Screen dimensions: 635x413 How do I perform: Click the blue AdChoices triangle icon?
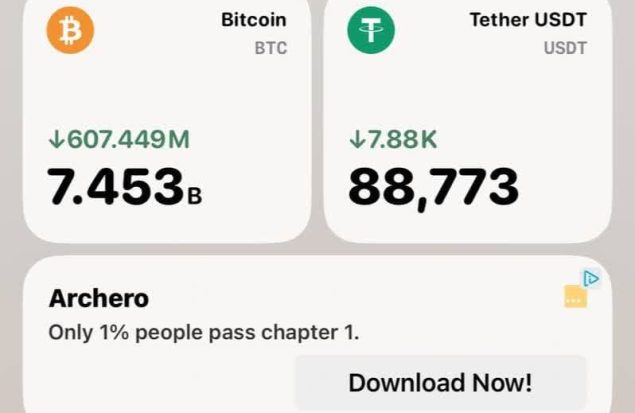tap(591, 279)
